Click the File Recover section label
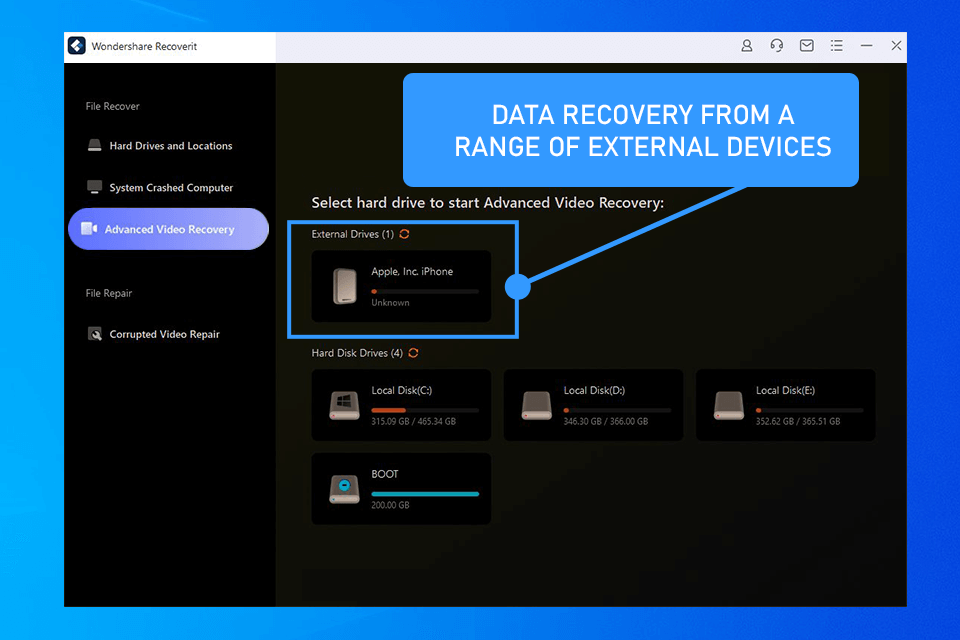The image size is (960, 640). [113, 106]
